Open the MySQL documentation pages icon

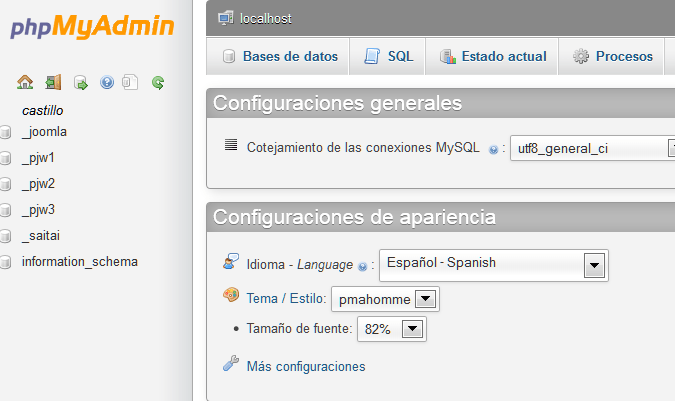(130, 82)
